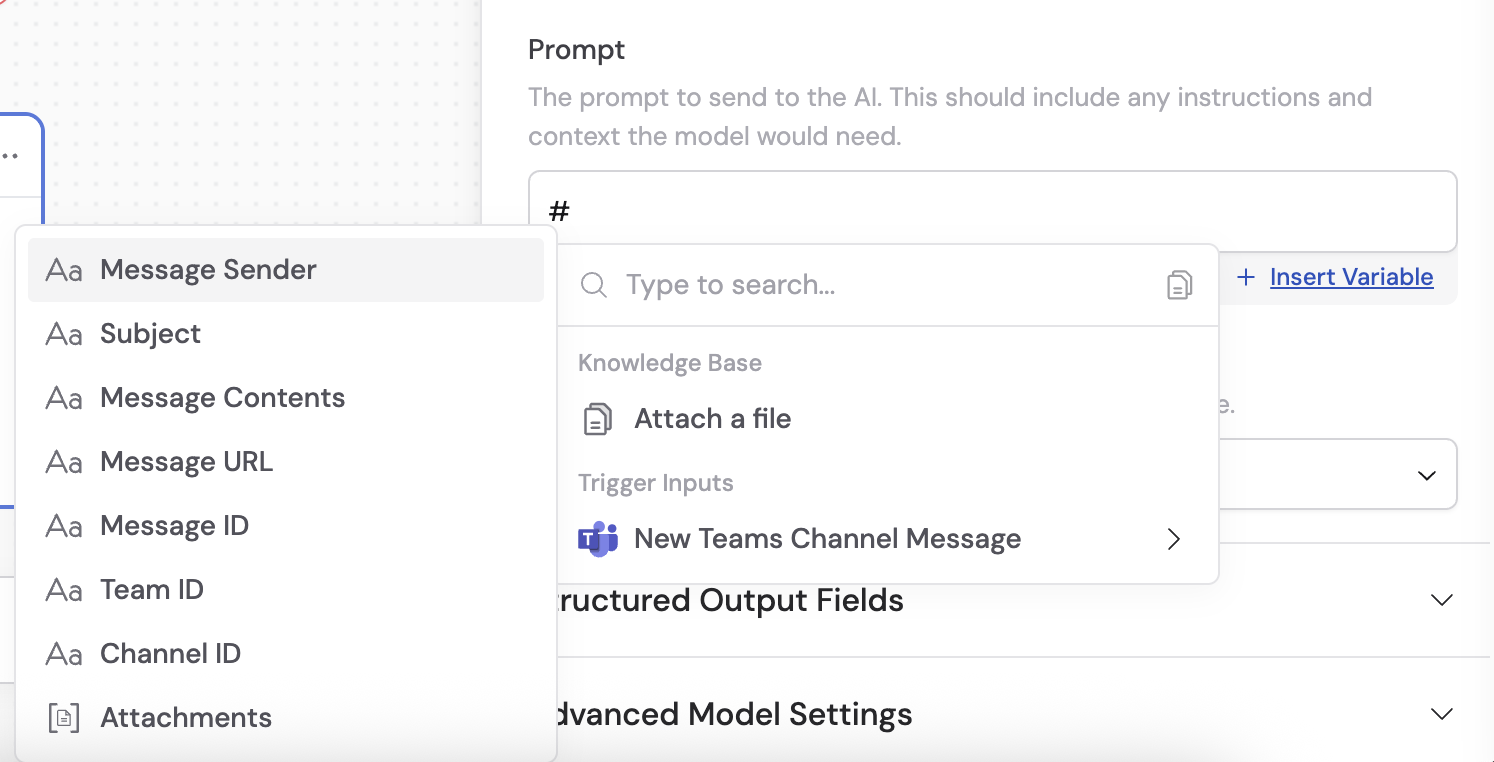Screen dimensions: 1494x762
Task: Expand the Advanced Model Settings section
Action: [1441, 714]
